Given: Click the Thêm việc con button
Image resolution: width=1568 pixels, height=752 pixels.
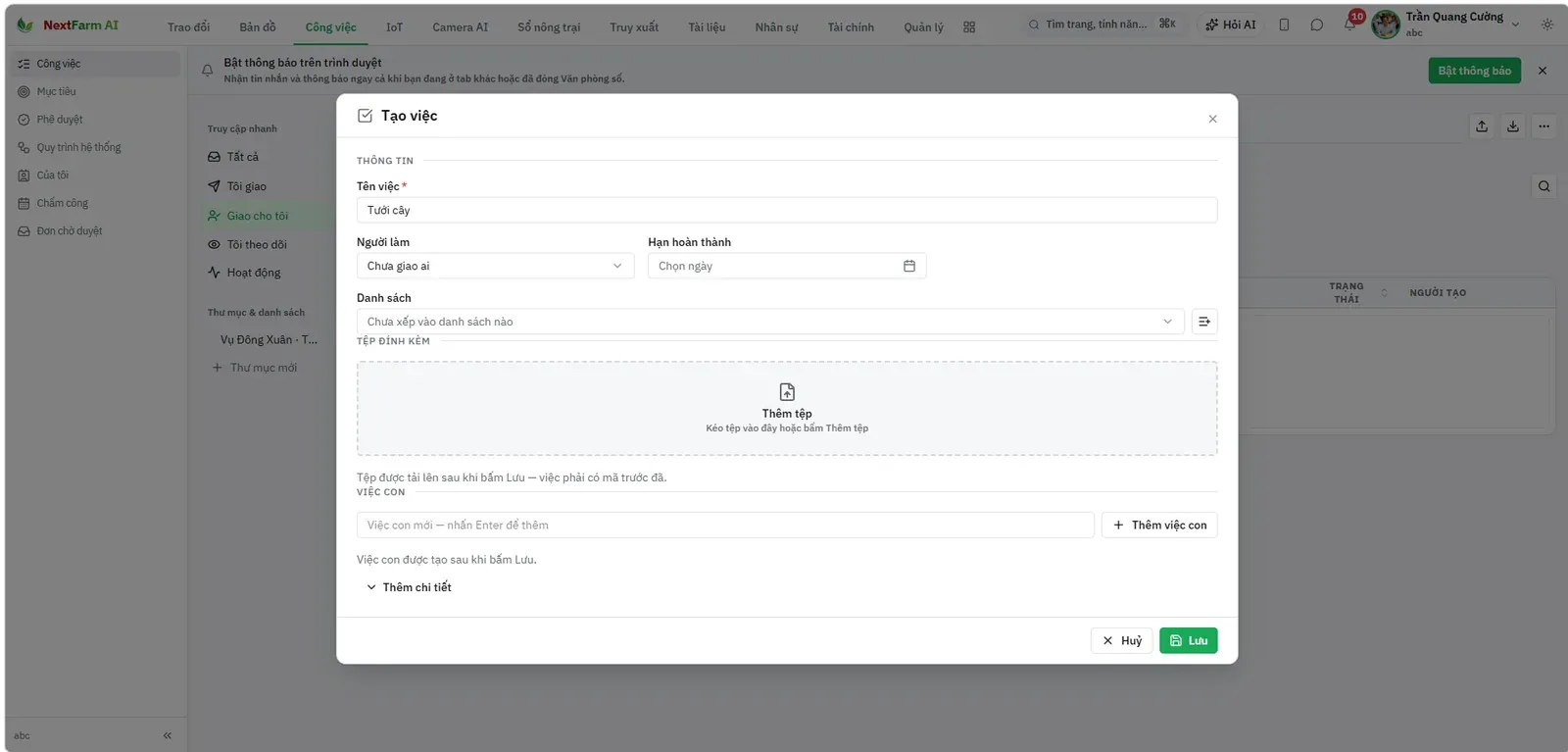Looking at the screenshot, I should tap(1159, 525).
